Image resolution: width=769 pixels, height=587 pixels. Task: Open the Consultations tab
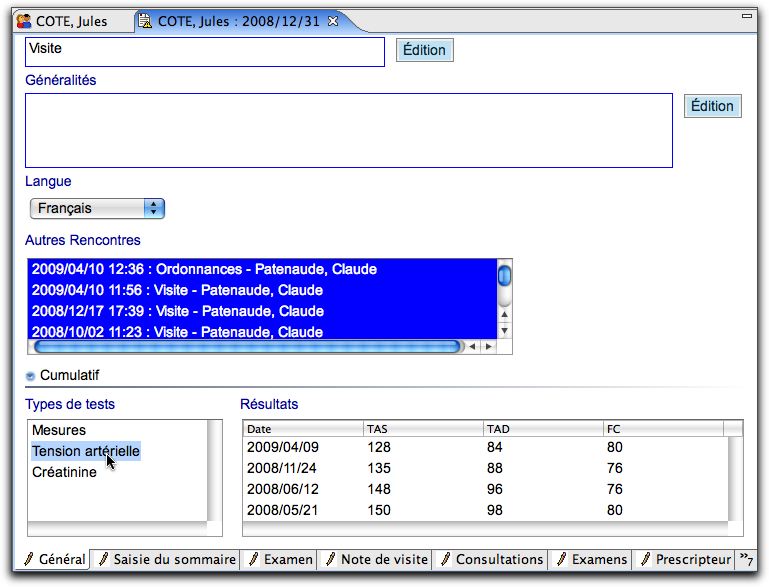tap(492, 560)
